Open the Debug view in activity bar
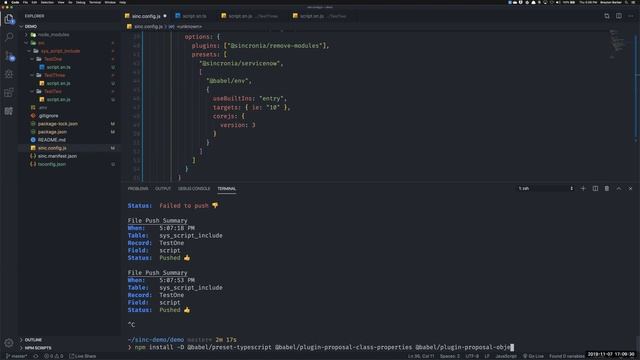640x360 pixels. 9,74
